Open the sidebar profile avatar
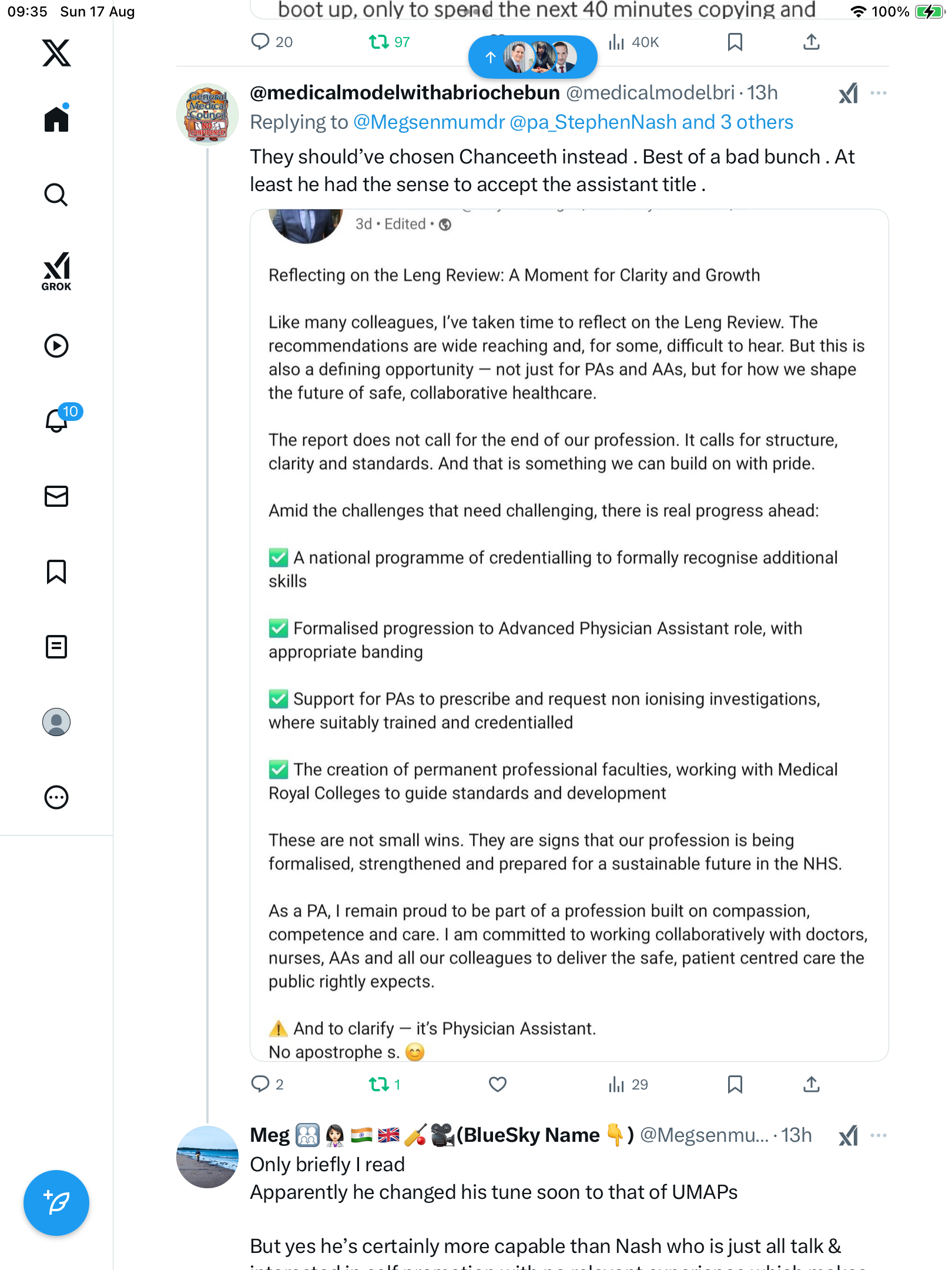The height and width of the screenshot is (1270, 952). coord(56,722)
